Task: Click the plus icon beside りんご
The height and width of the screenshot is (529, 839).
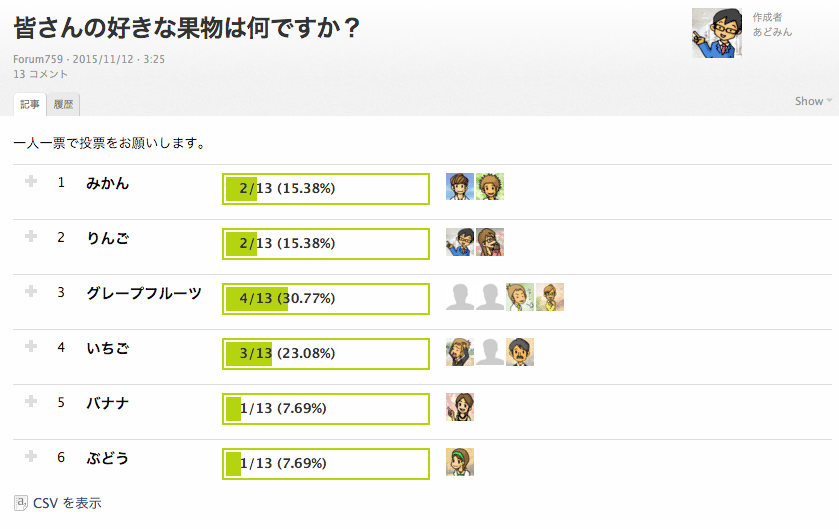Action: click(x=31, y=236)
